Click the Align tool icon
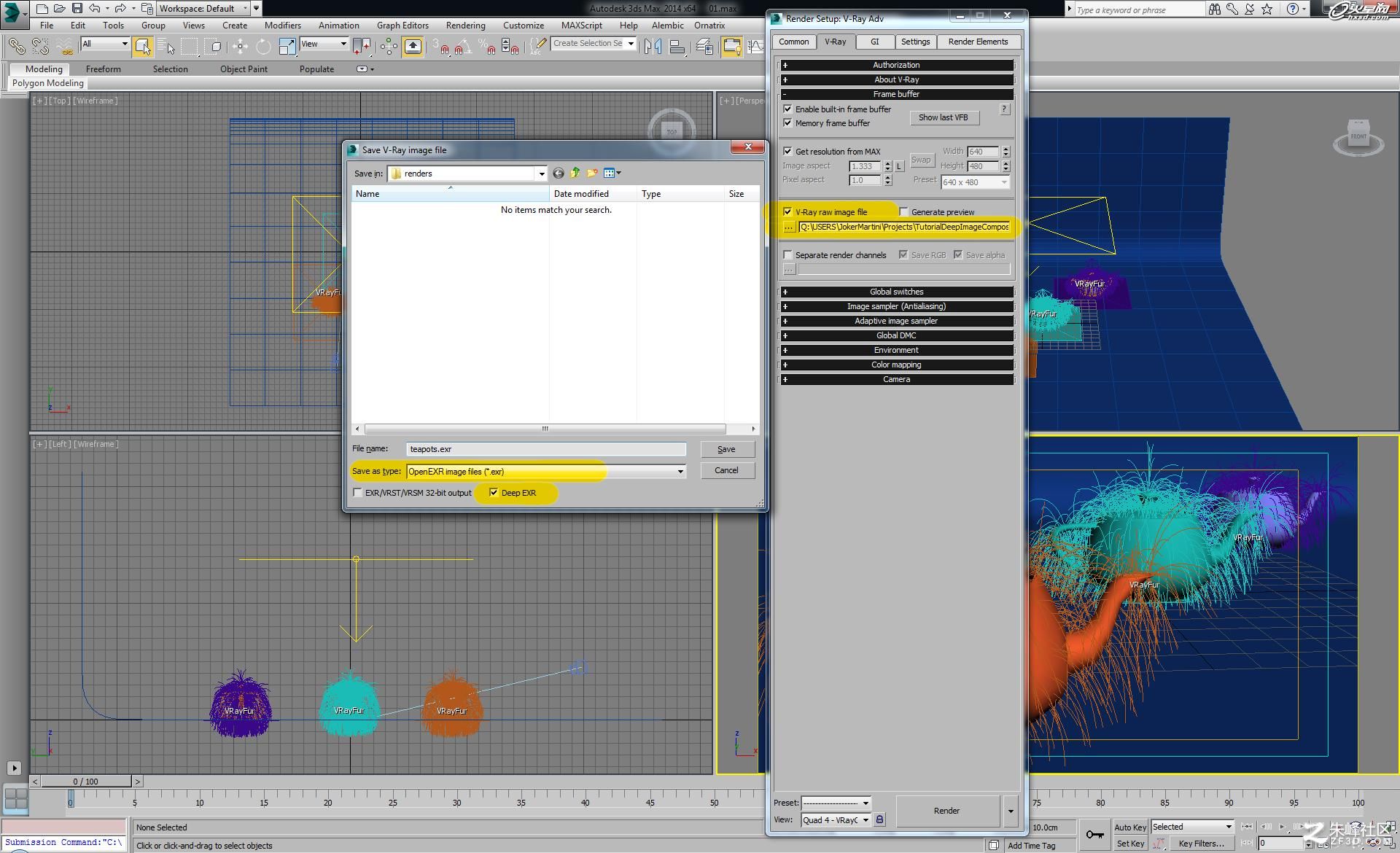1400x853 pixels. point(677,47)
